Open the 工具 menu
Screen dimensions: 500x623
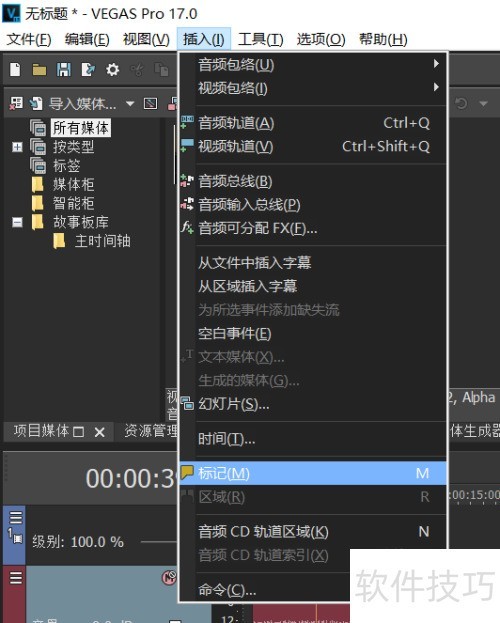point(261,39)
